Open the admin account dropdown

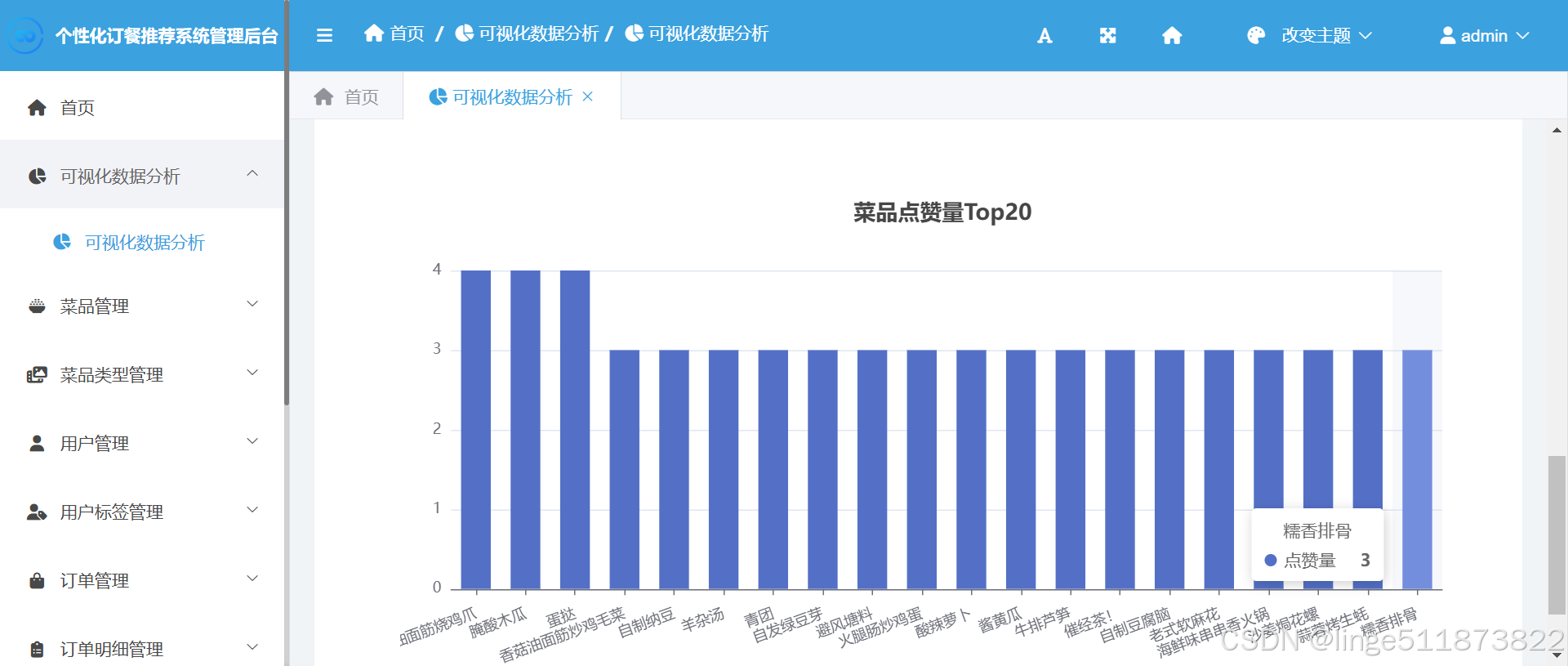pyautogui.click(x=1484, y=35)
